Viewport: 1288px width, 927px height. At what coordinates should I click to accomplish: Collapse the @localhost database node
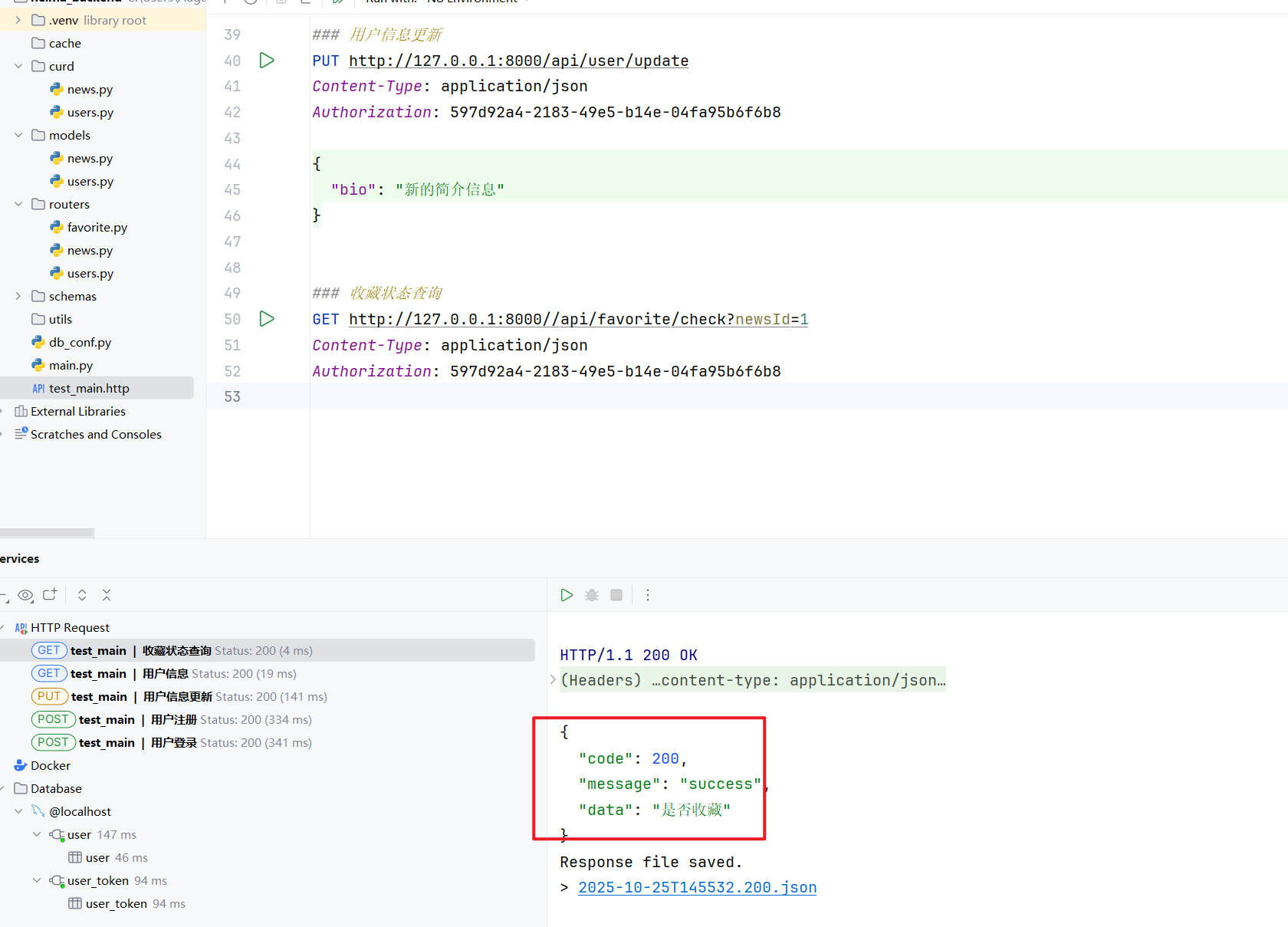[18, 811]
